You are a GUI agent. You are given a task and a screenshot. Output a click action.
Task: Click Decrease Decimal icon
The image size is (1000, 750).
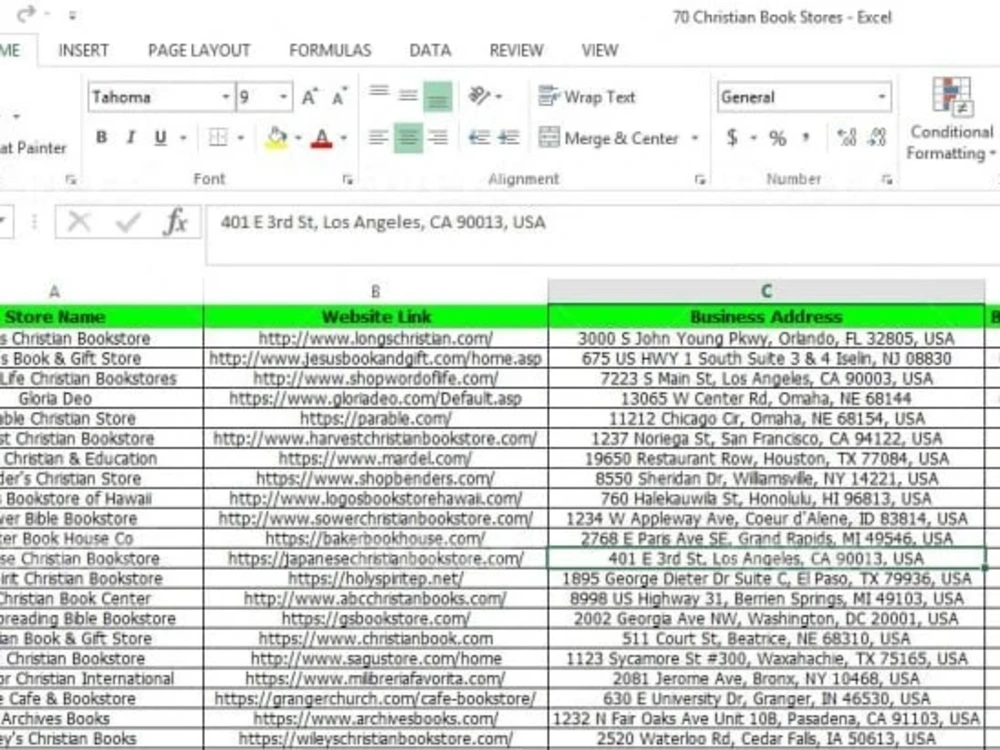878,138
